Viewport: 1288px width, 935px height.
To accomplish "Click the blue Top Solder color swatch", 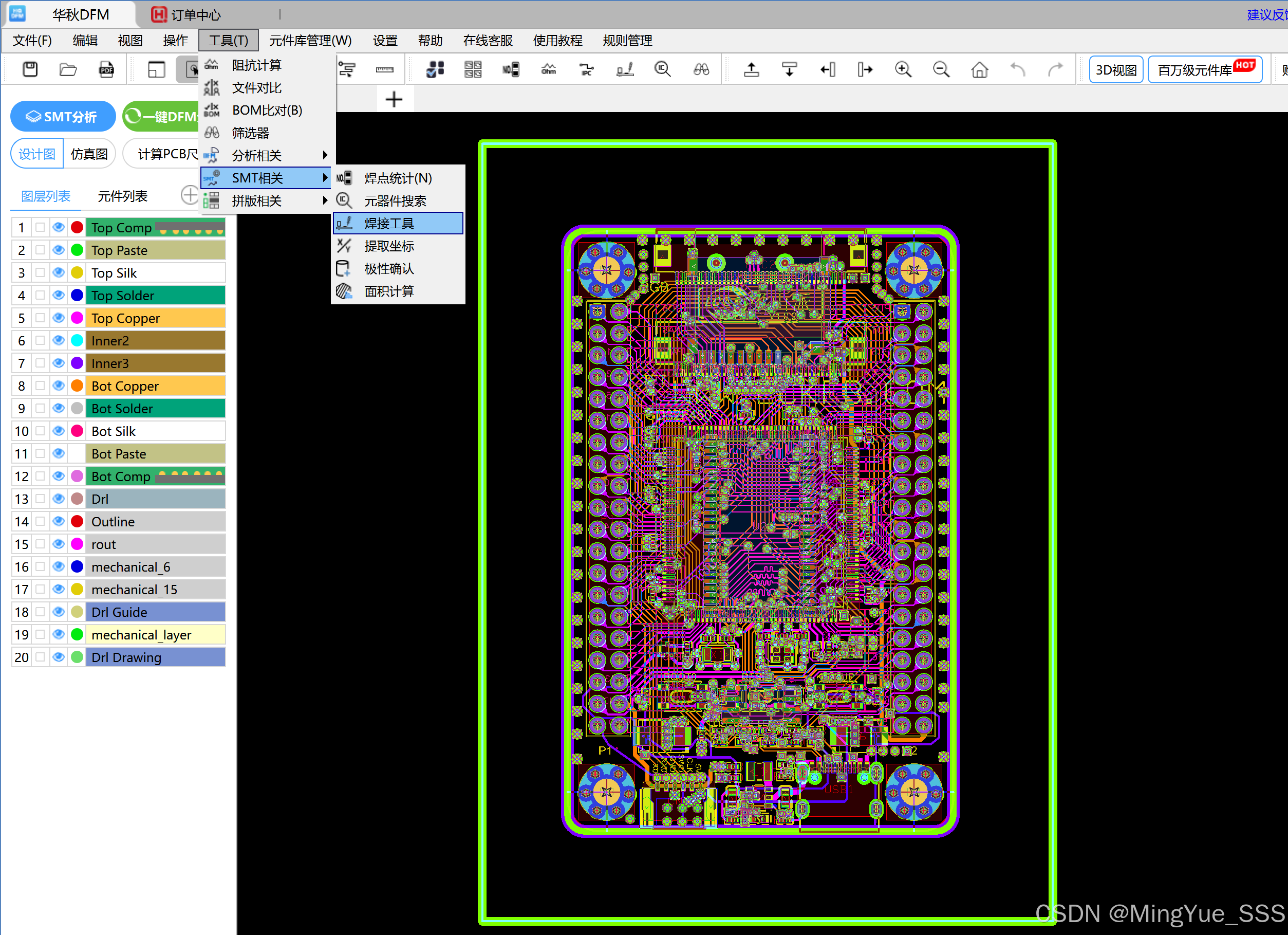I will coord(77,296).
